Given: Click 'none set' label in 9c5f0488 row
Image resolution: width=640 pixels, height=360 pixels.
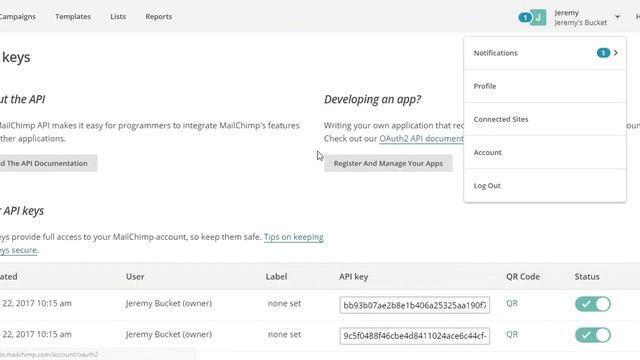Looking at the screenshot, I should coord(284,334).
